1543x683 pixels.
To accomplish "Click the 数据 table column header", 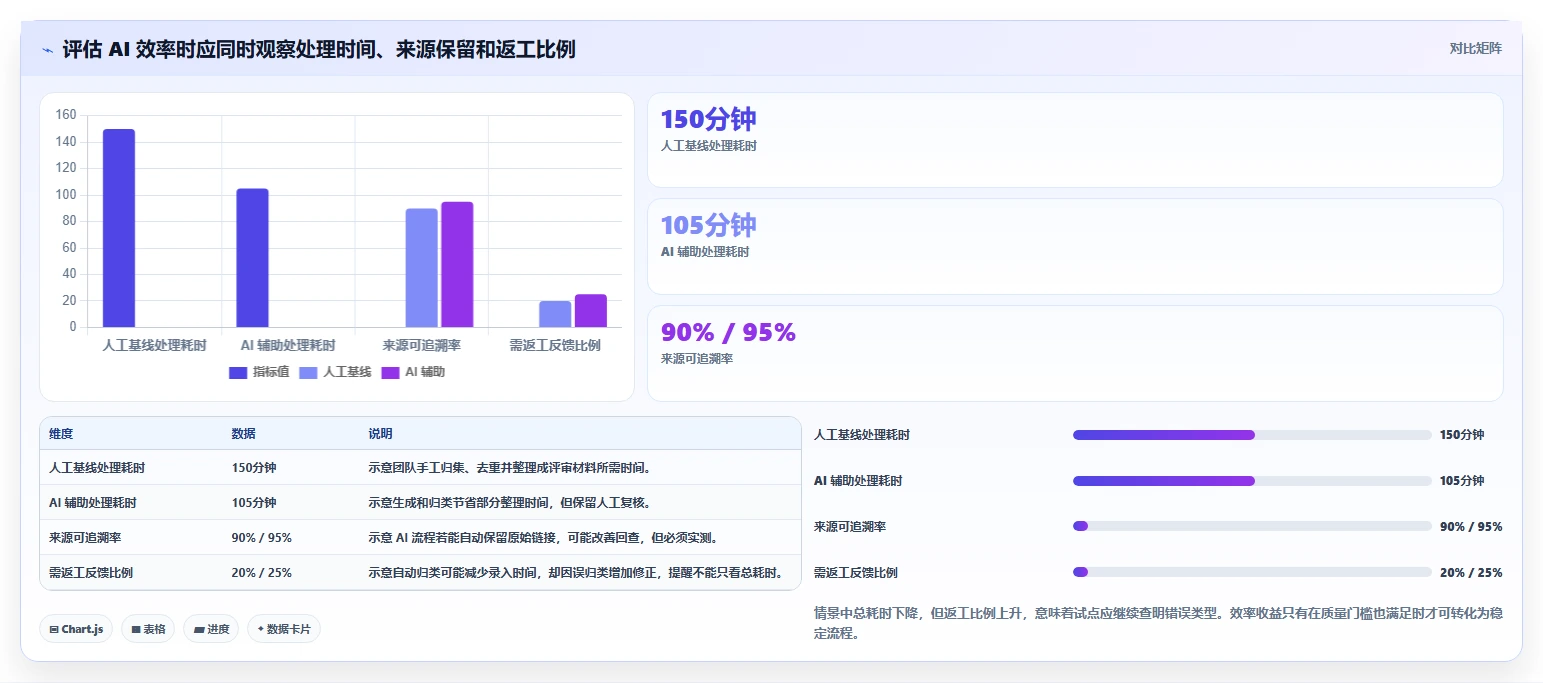I will coord(243,434).
